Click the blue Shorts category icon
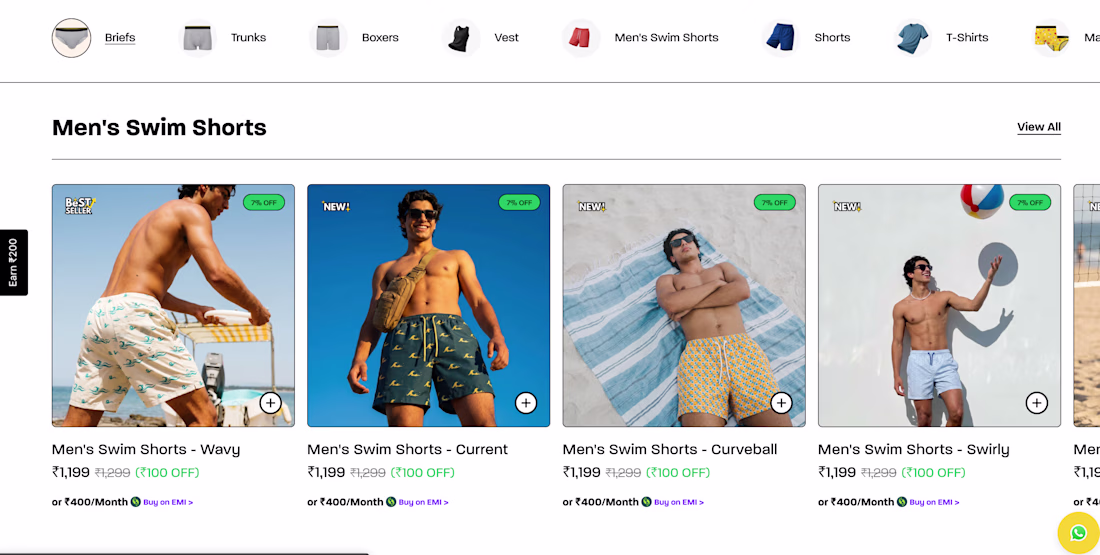 [781, 38]
